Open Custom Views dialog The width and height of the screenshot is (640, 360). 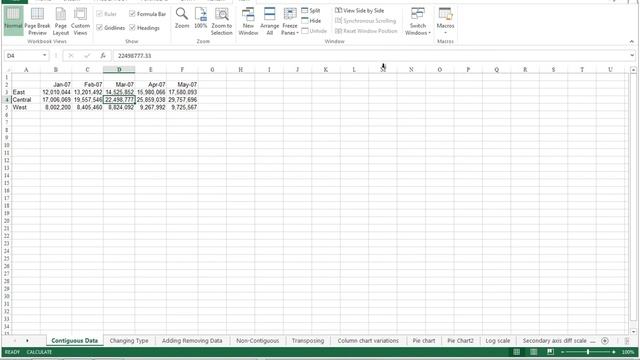pyautogui.click(x=80, y=20)
